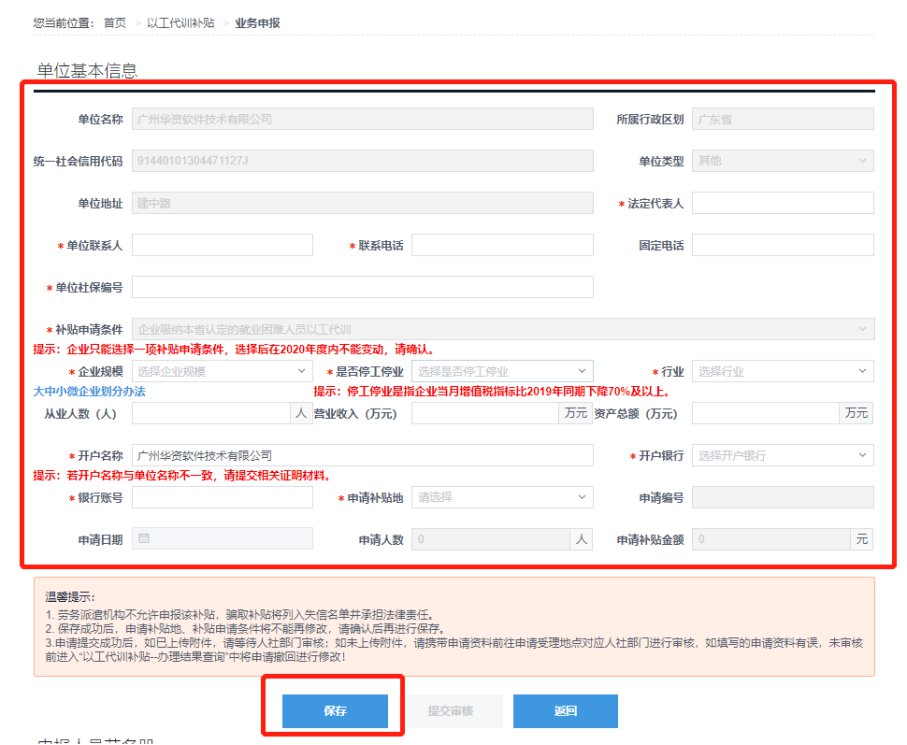This screenshot has height=745, width=907.
Task: Click the 固定电话 input field
Action: tap(782, 245)
